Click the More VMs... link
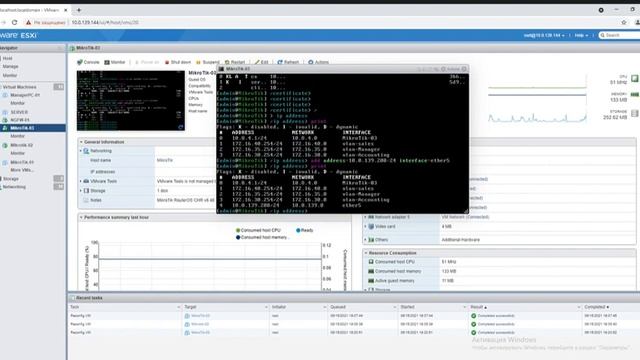Viewport: 640px width, 360px height. (x=22, y=170)
